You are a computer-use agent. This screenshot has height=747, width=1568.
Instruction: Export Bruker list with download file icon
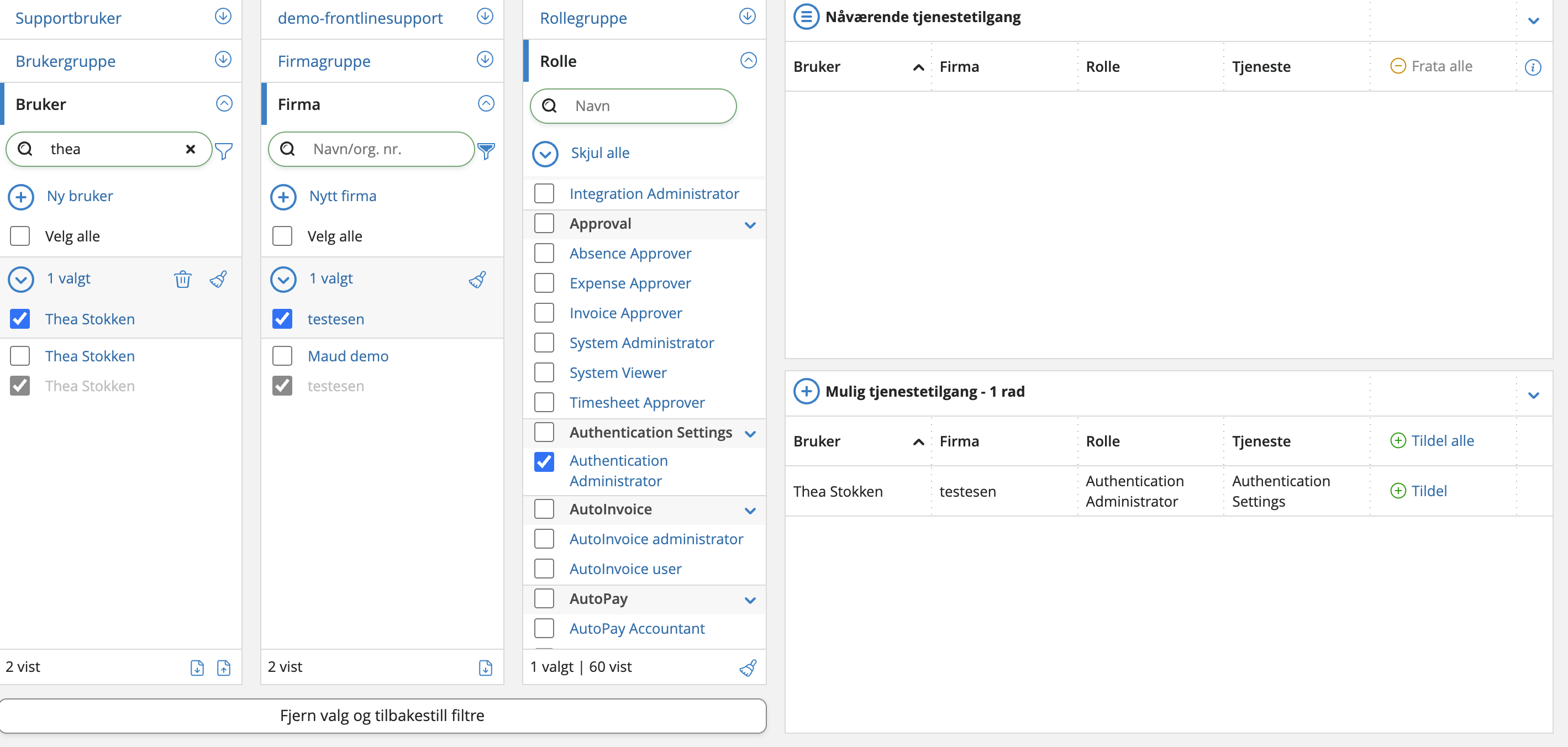(x=197, y=668)
